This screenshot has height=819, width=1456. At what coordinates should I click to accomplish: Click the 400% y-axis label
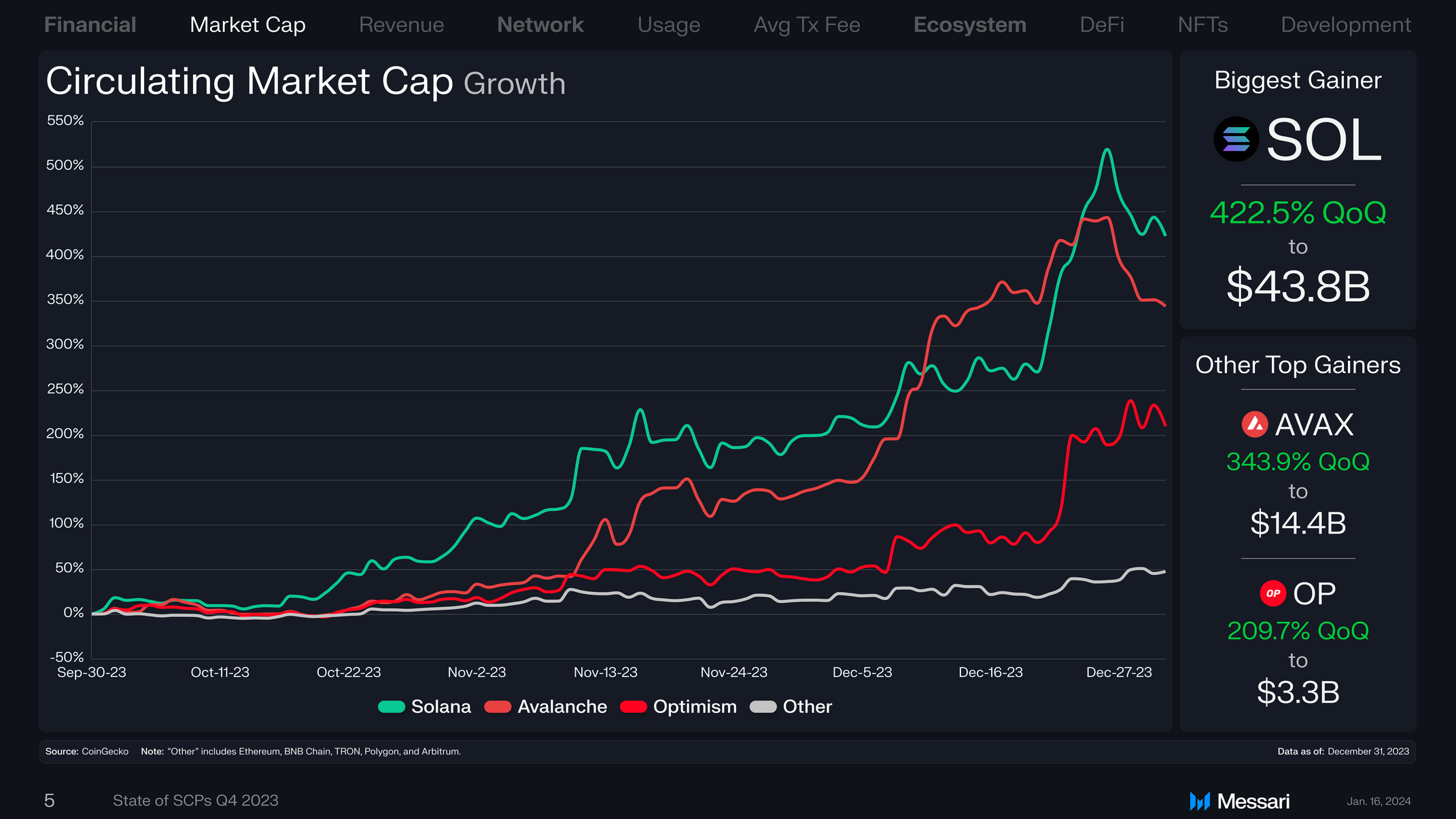[x=65, y=256]
